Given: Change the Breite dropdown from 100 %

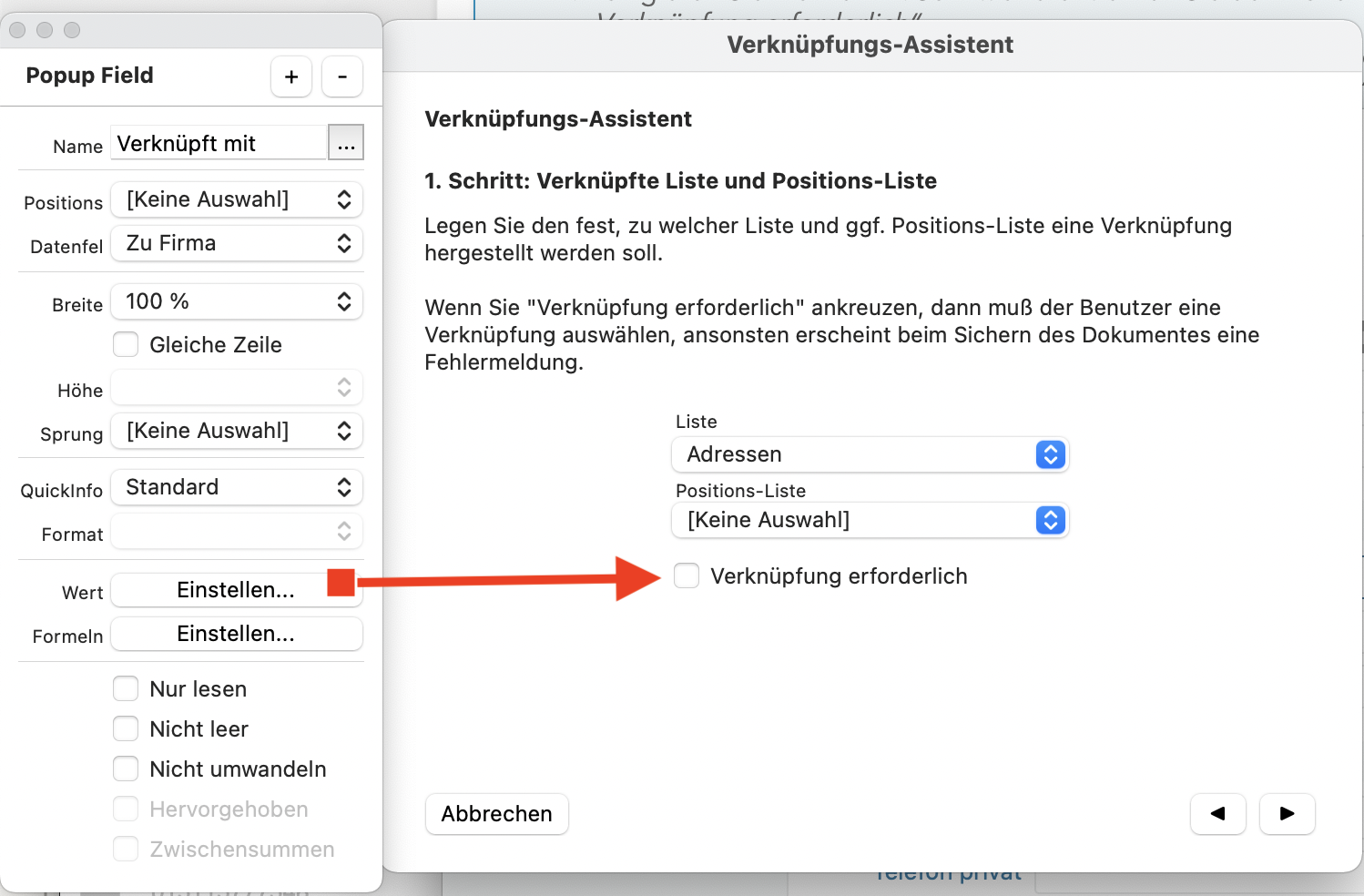Looking at the screenshot, I should point(237,302).
